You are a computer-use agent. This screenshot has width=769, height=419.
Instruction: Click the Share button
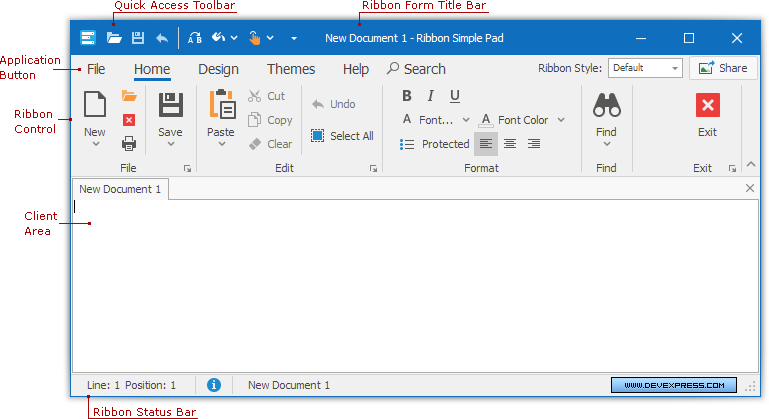click(723, 68)
